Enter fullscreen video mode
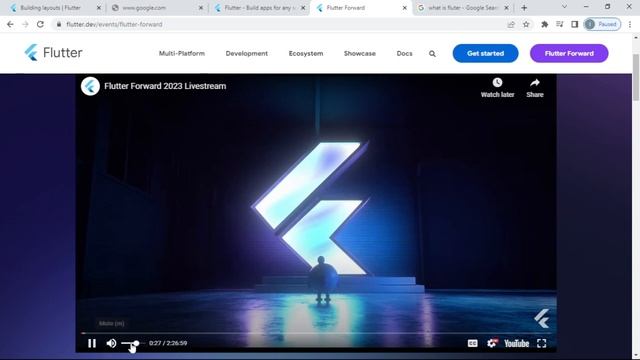 point(542,343)
